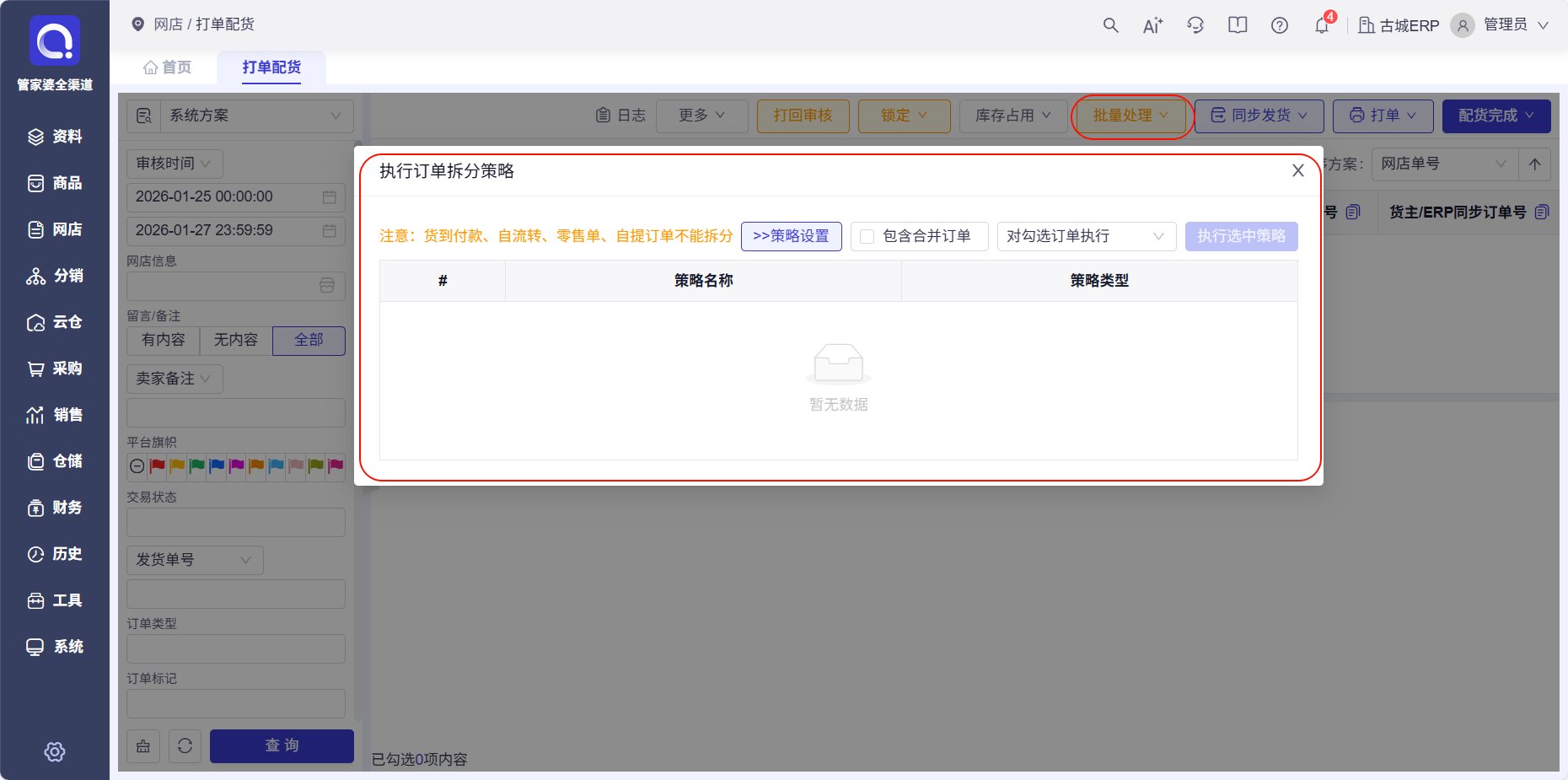The image size is (1568, 780).
Task: Enable the 包含合并订单 checkbox
Action: pos(867,237)
